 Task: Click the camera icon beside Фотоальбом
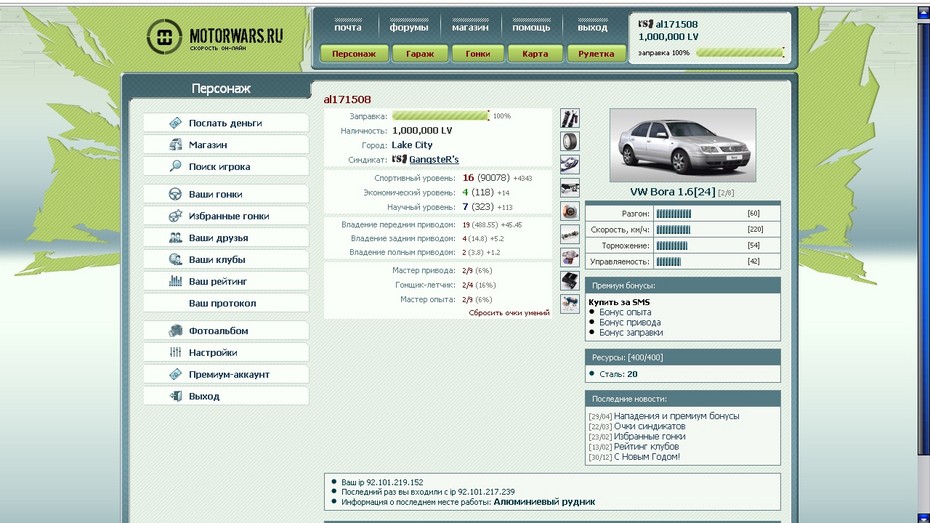click(x=175, y=331)
